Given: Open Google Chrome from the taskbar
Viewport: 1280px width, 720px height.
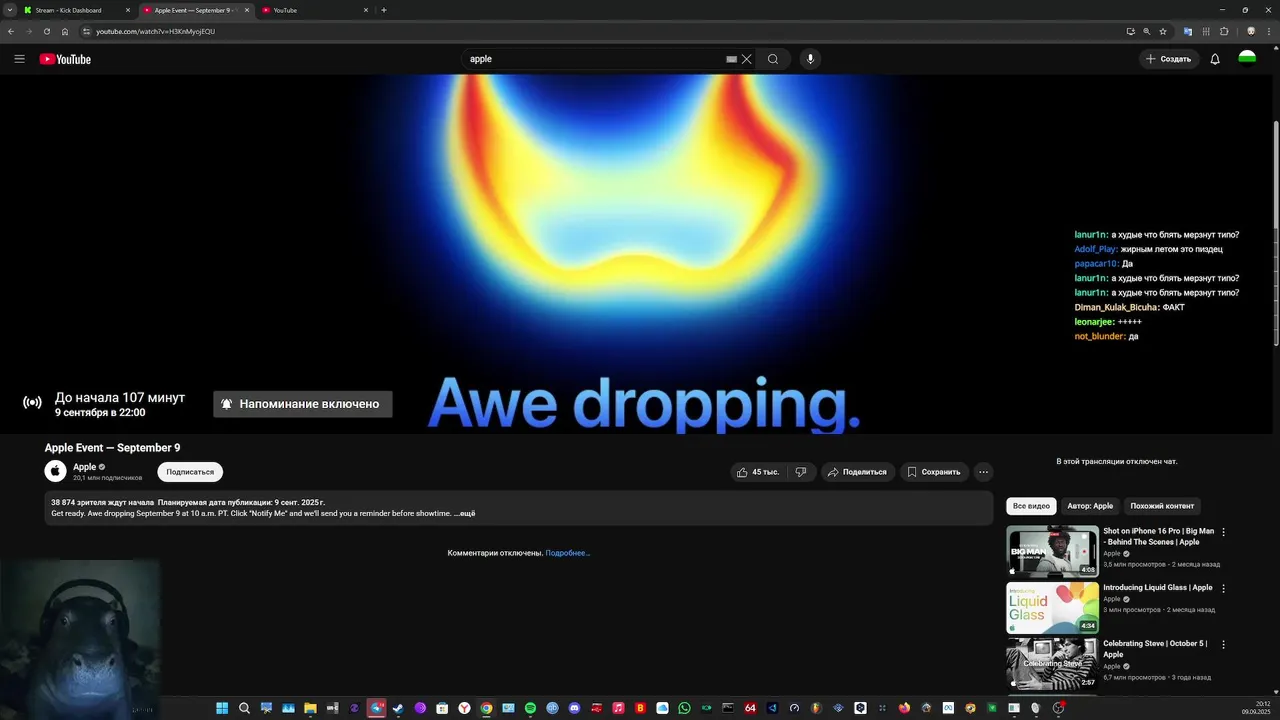Looking at the screenshot, I should 486,708.
